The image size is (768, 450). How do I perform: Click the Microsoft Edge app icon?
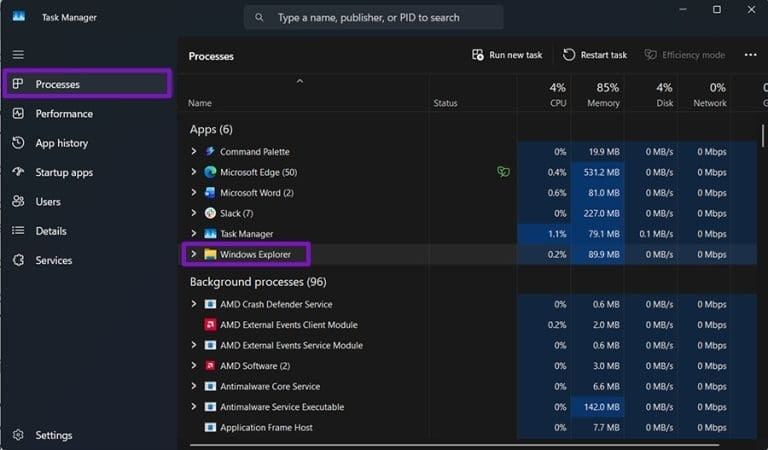pos(210,172)
